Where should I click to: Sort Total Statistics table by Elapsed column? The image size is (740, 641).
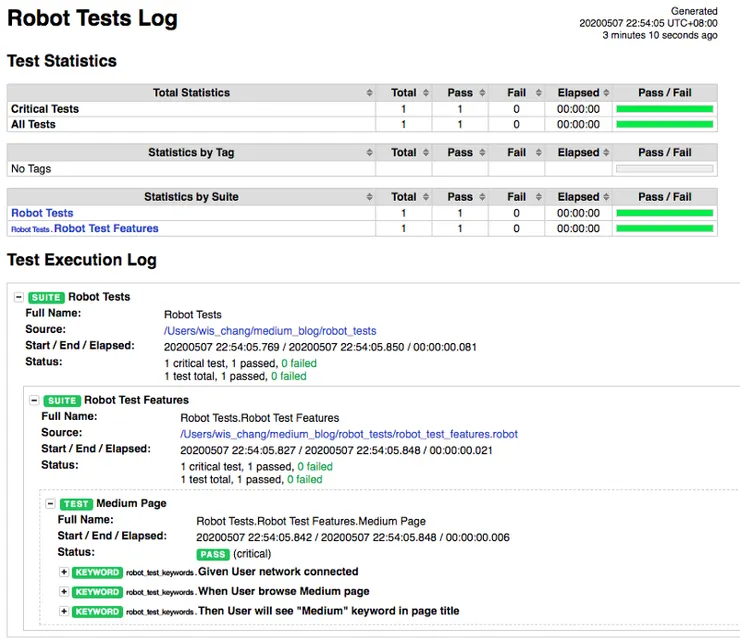(x=578, y=93)
